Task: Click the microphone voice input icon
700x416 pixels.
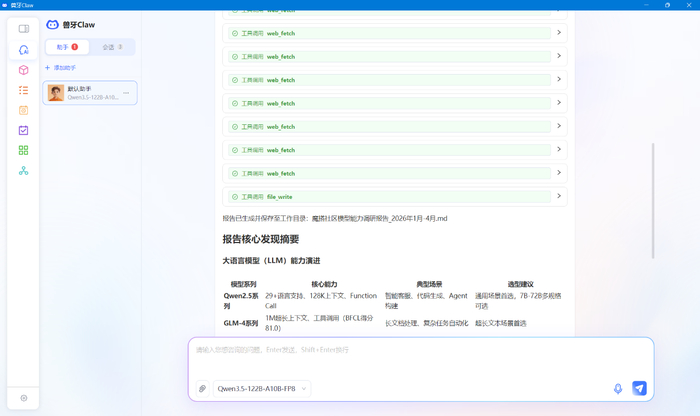Action: pyautogui.click(x=617, y=389)
